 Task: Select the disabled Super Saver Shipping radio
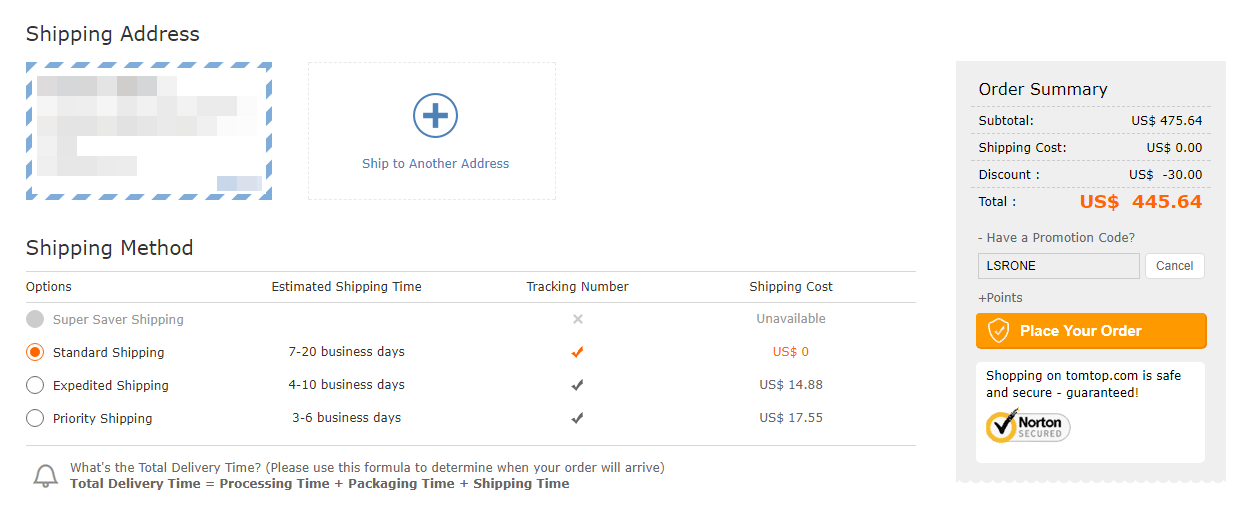(x=35, y=319)
